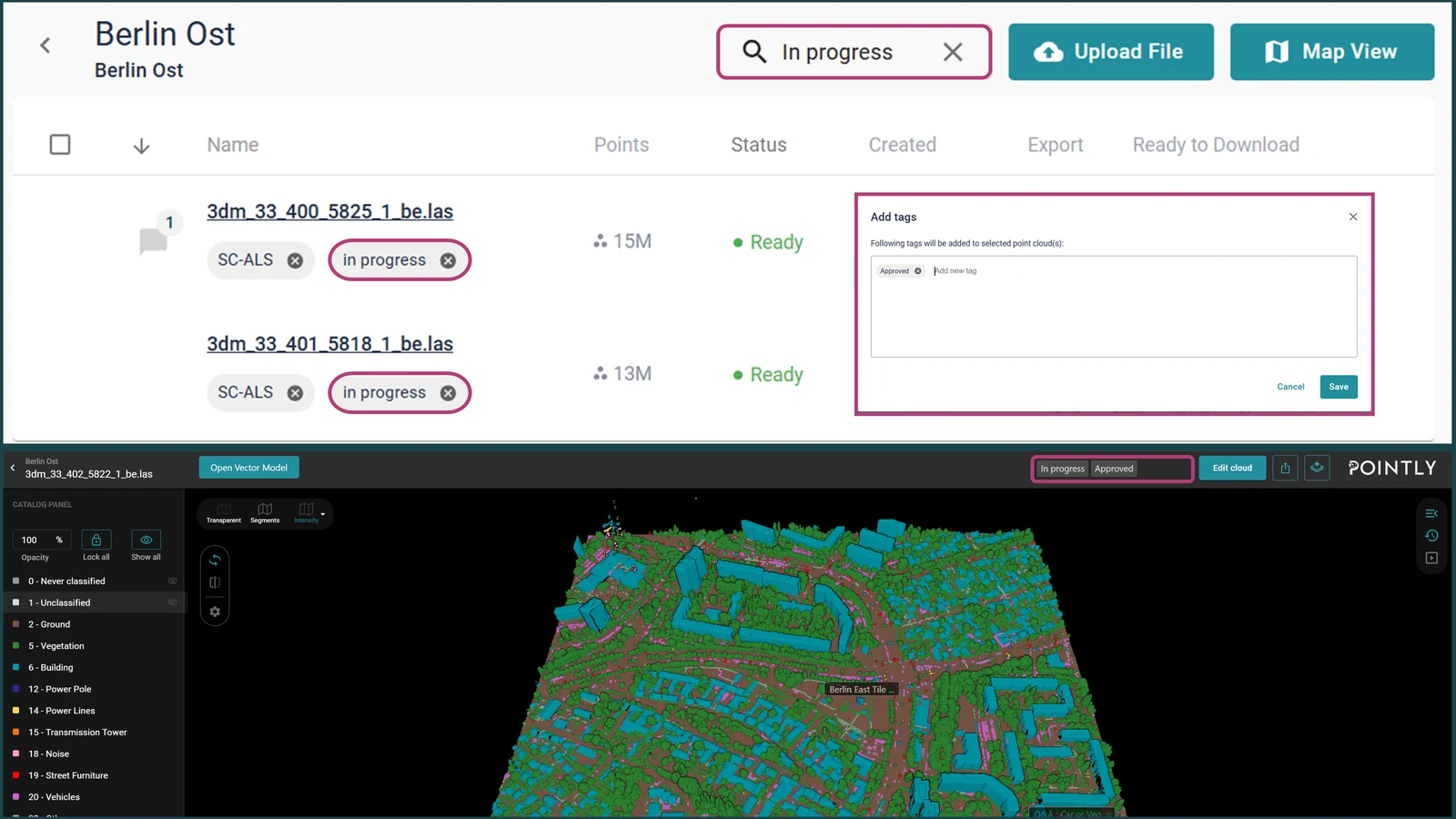Click the add layer icon in viewer header
The image size is (1456, 819).
(1317, 468)
